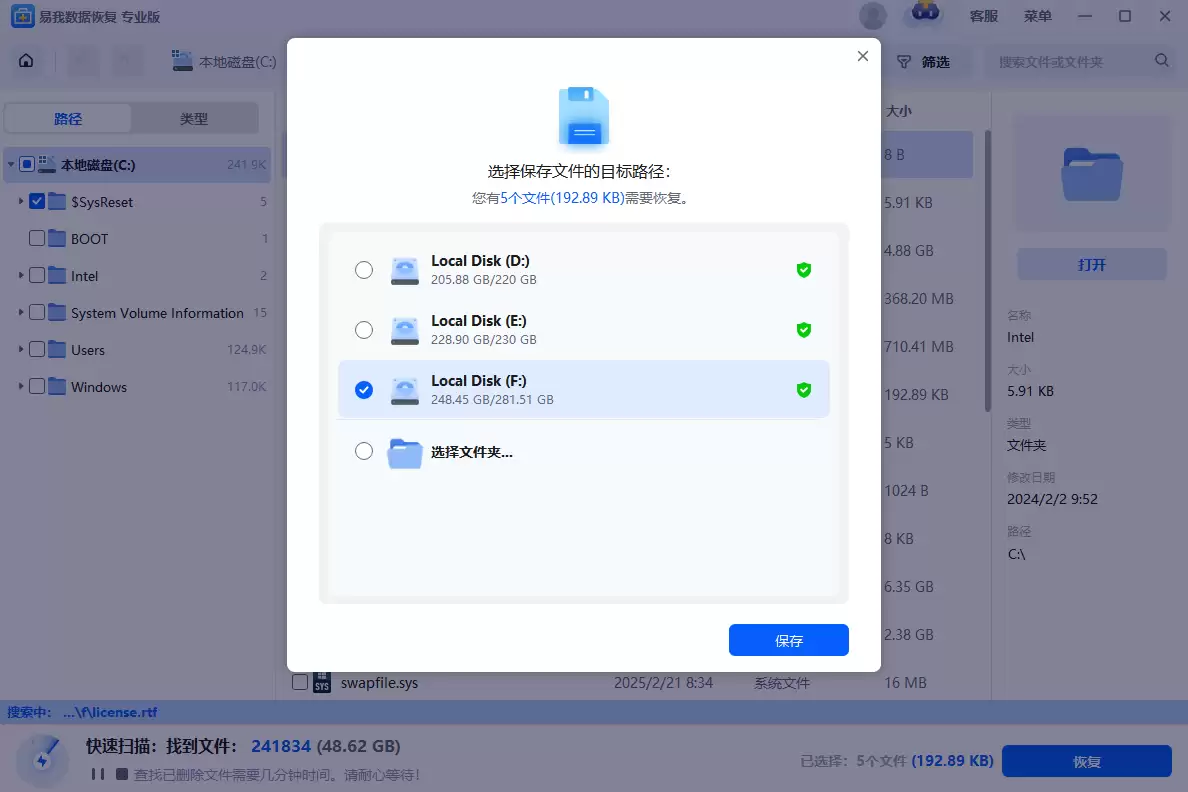Click the 保存 button
Screen dimensions: 1188x792
tap(788, 641)
